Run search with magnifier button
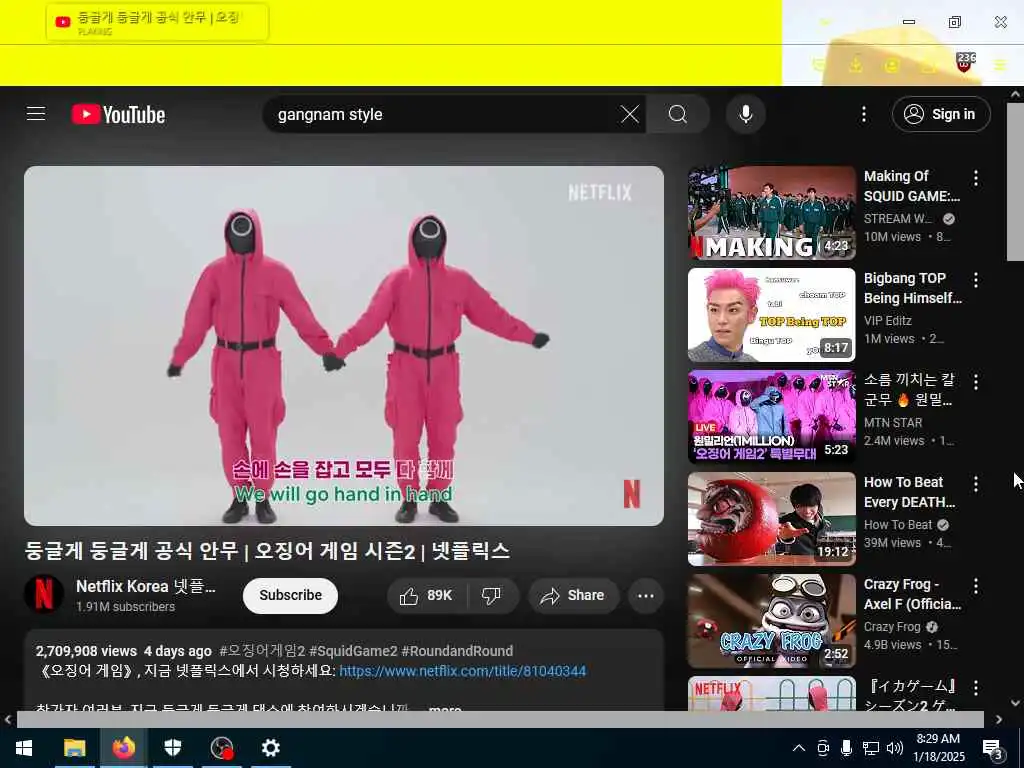Viewport: 1024px width, 768px height. tap(678, 114)
